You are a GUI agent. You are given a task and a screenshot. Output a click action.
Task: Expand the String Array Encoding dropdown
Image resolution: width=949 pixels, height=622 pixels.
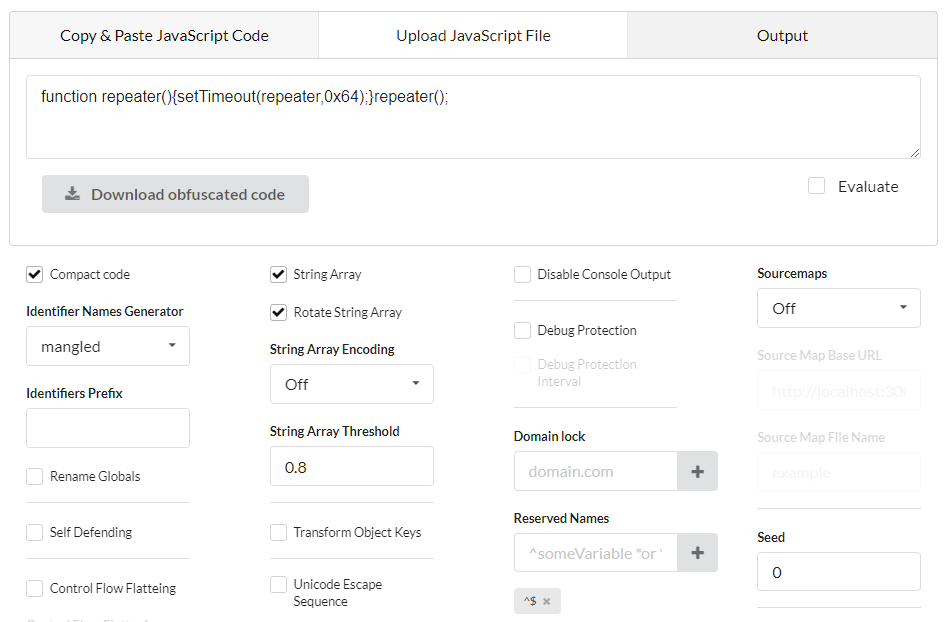click(x=352, y=384)
